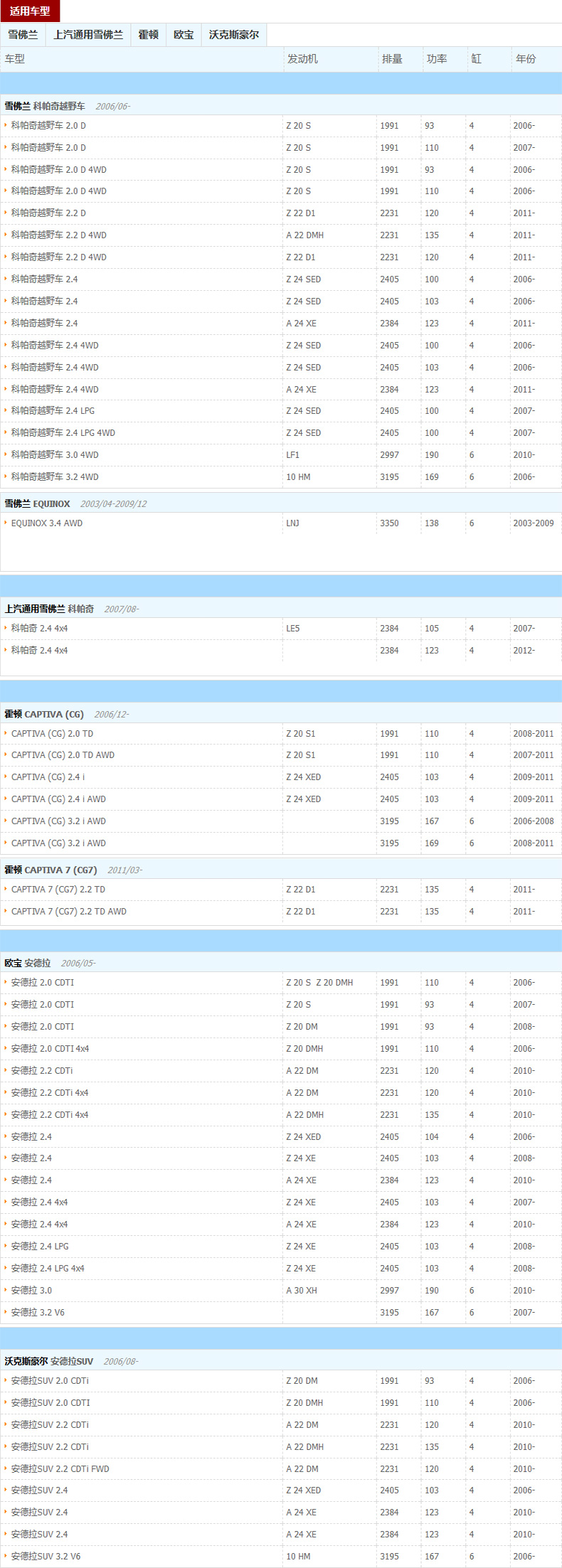Click the A 30 XH engine cell
Viewport: 562px width, 1568px height.
(x=302, y=1291)
